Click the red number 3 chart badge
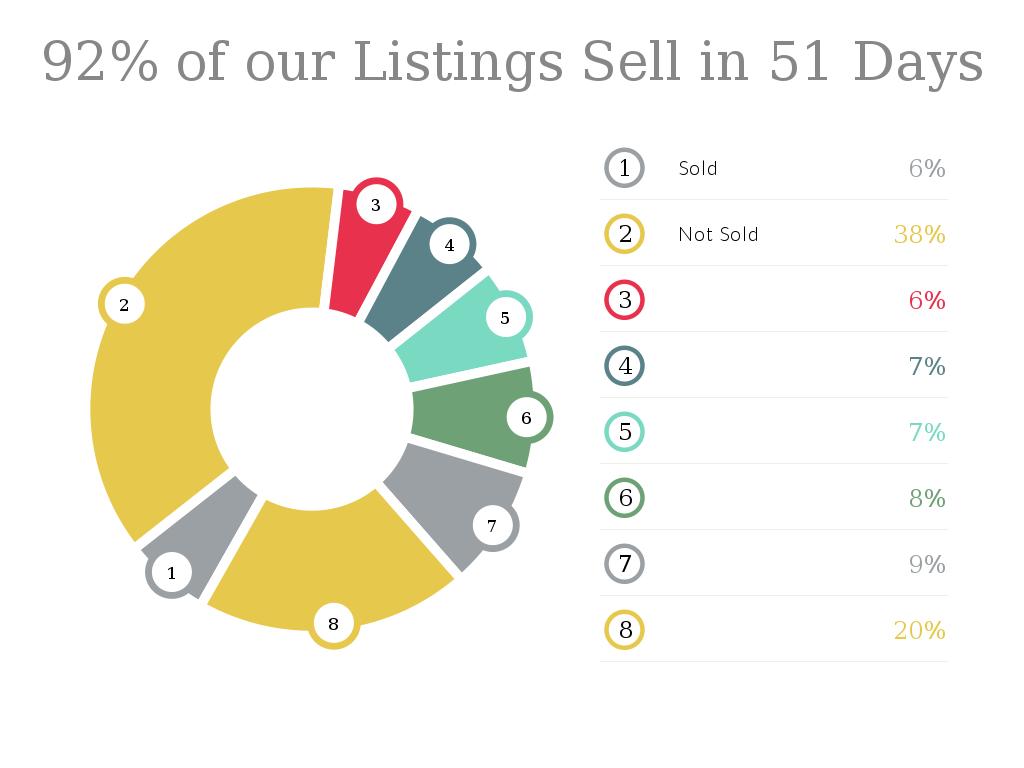This screenshot has width=1024, height=768. pyautogui.click(x=375, y=205)
